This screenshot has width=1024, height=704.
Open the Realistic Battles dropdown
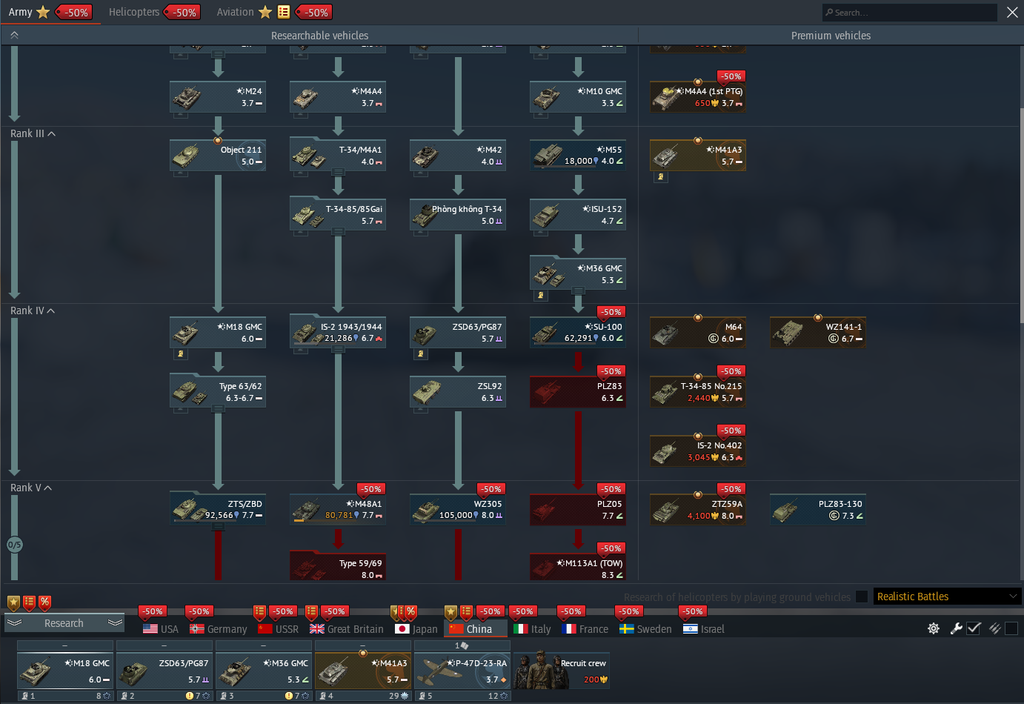point(946,596)
